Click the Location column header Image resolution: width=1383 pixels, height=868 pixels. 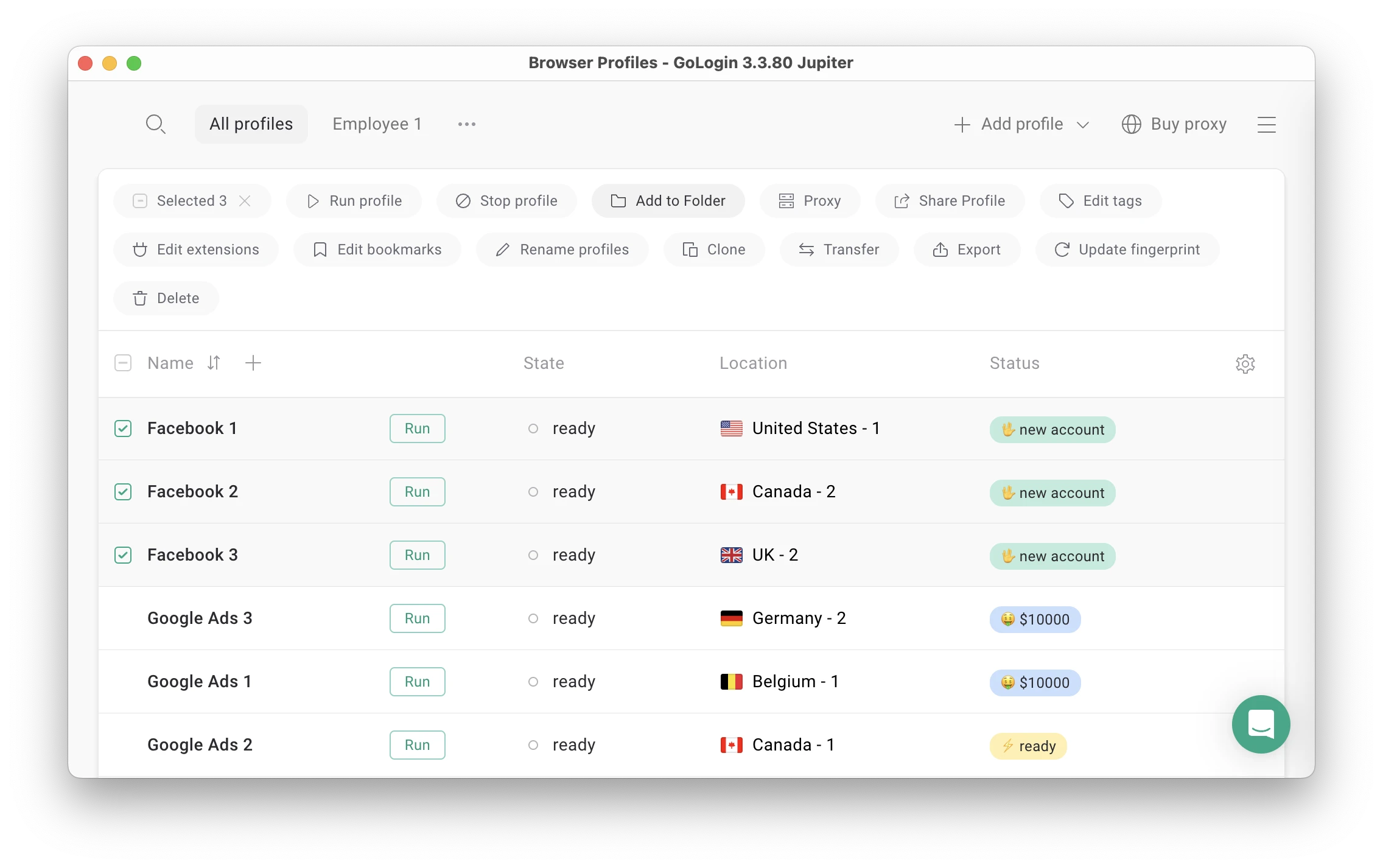tap(754, 363)
